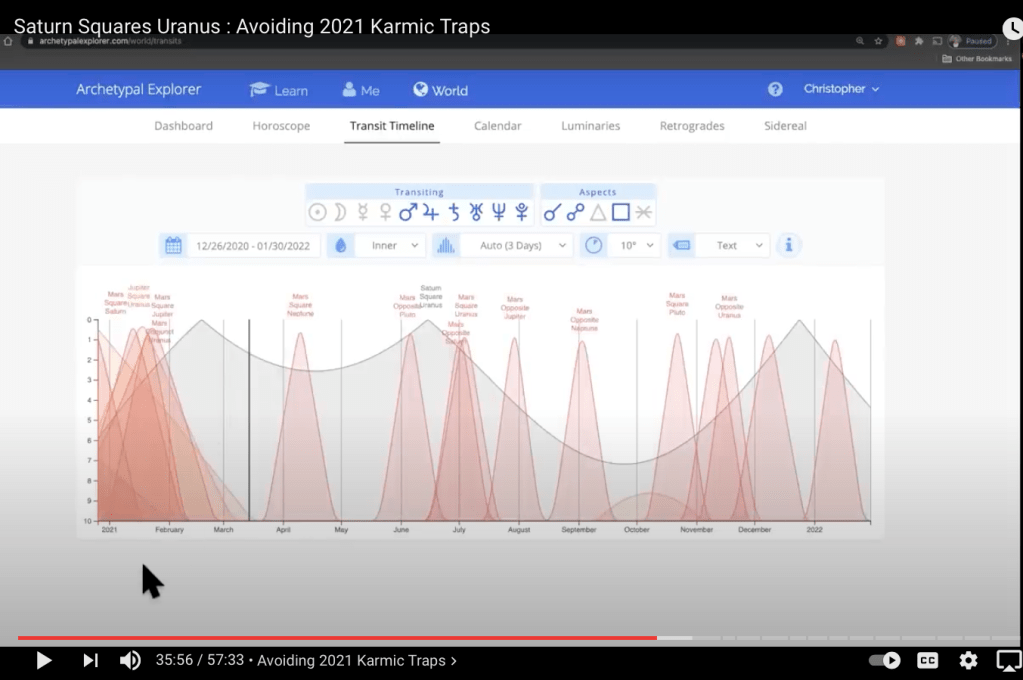
Task: Open the Horoscope tab
Action: (x=281, y=126)
